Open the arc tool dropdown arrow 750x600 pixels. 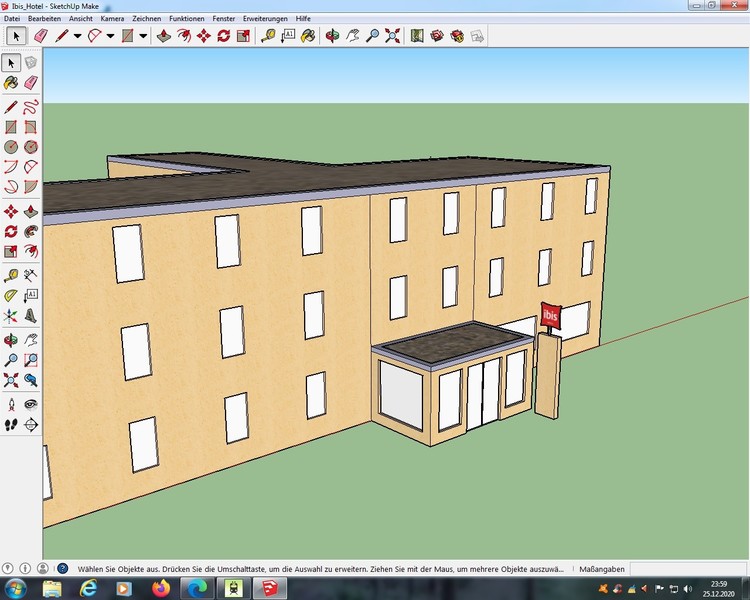coord(110,36)
